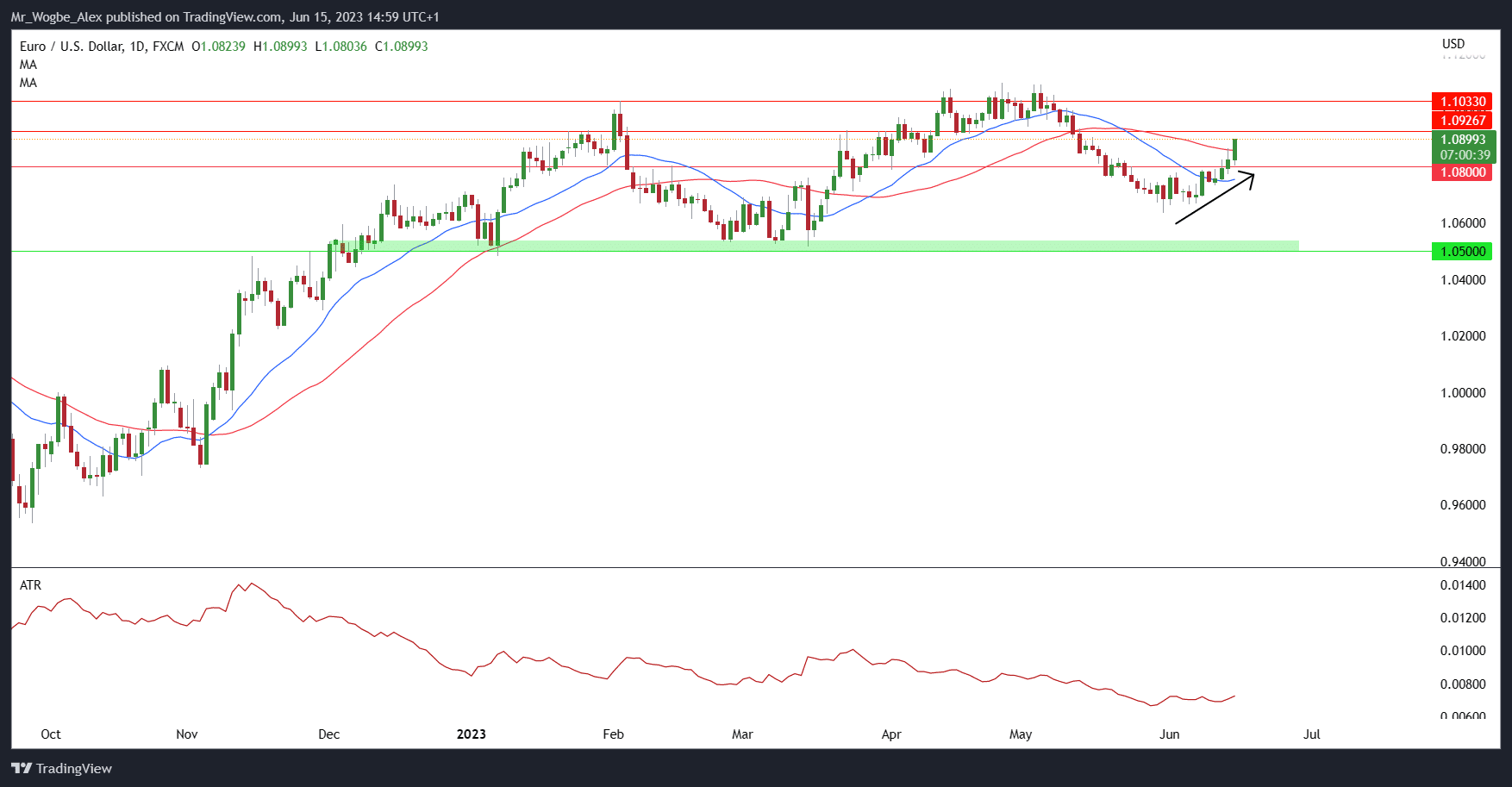Click the Jul label on time axis

coord(1311,734)
